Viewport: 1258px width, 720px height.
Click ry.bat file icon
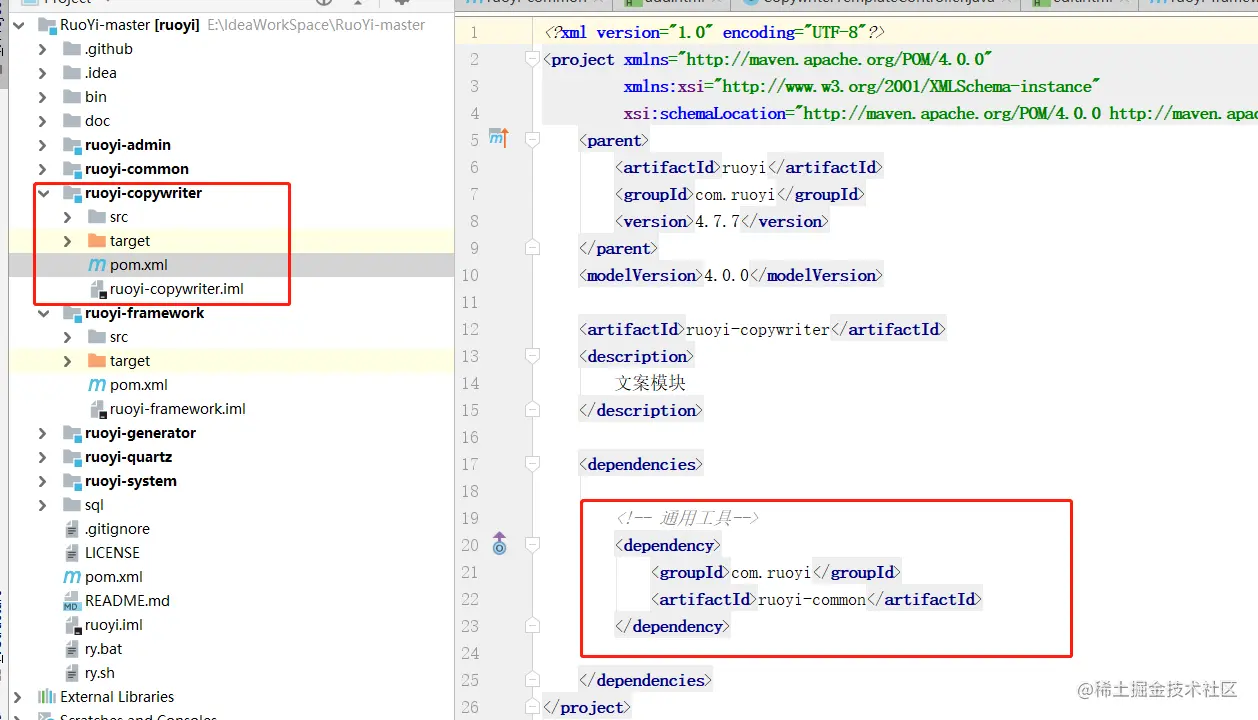click(x=72, y=649)
